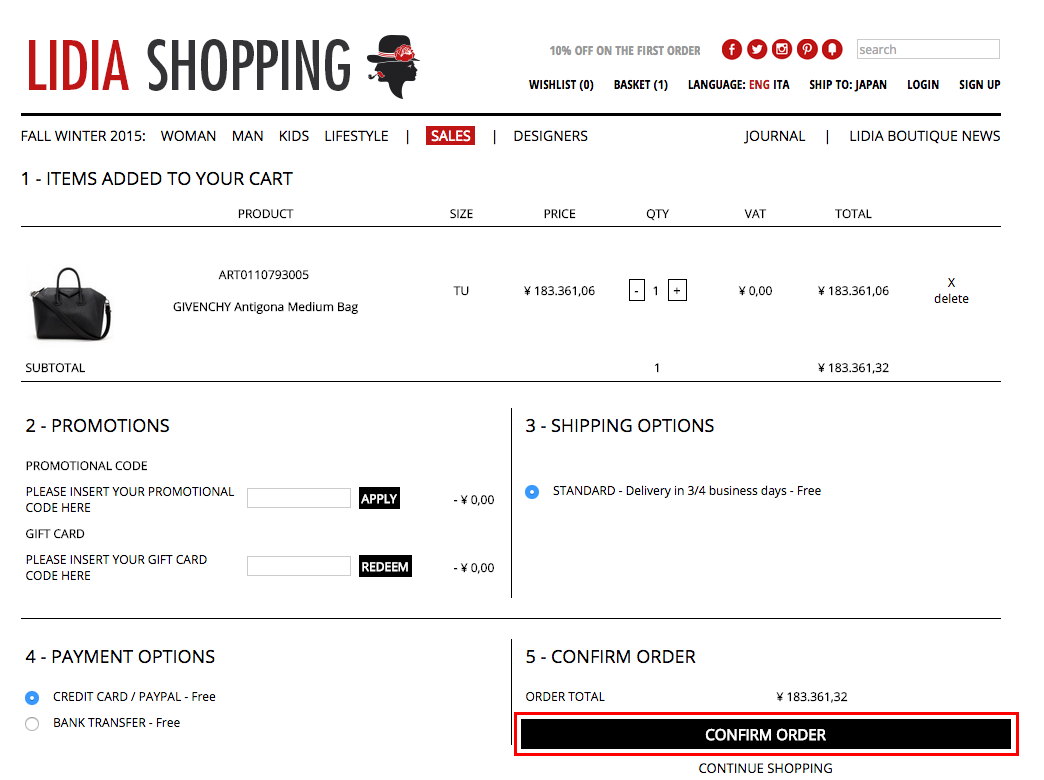This screenshot has width=1044, height=780.
Task: Open the Givenchy bag product thumbnail
Action: pos(70,304)
